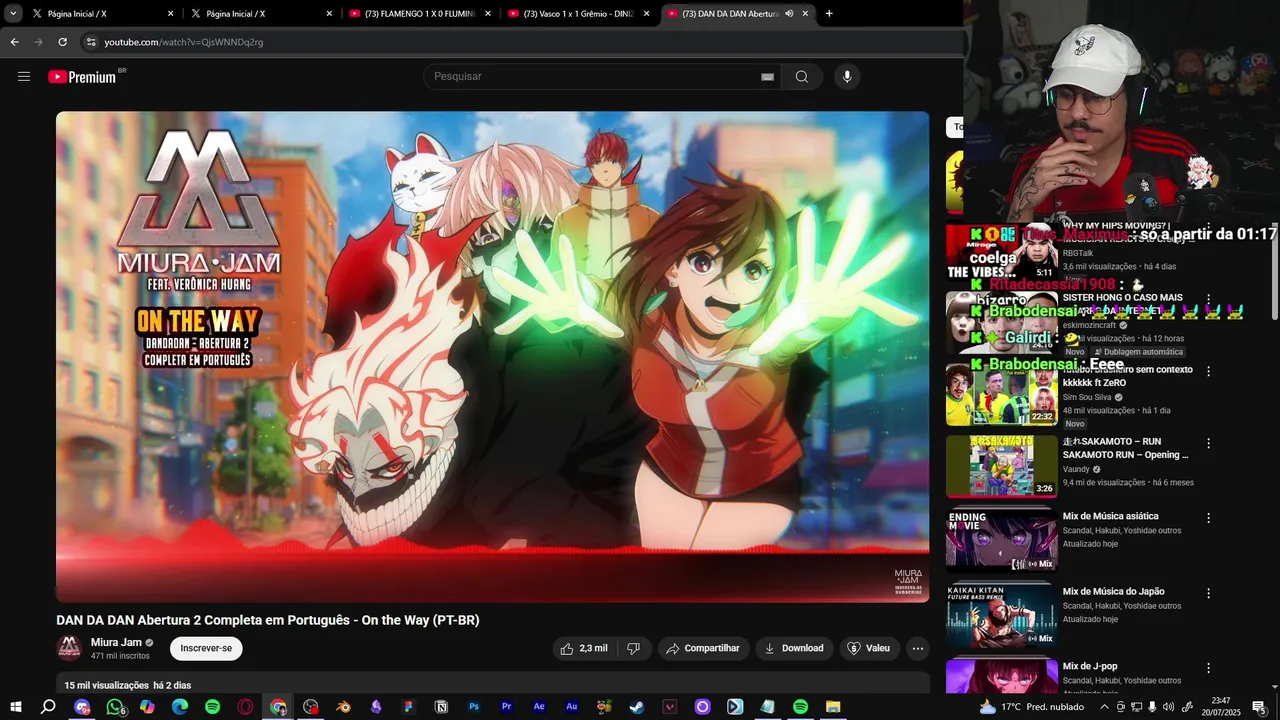Open After Effects from the taskbar
Image resolution: width=1280 pixels, height=720 pixels.
[x=539, y=707]
